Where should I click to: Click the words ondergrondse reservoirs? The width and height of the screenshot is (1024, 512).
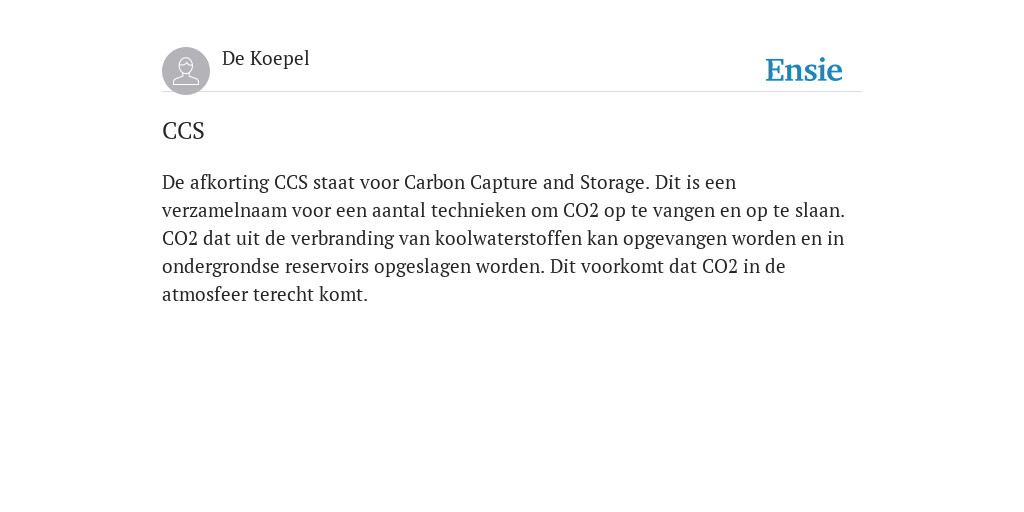coord(265,267)
